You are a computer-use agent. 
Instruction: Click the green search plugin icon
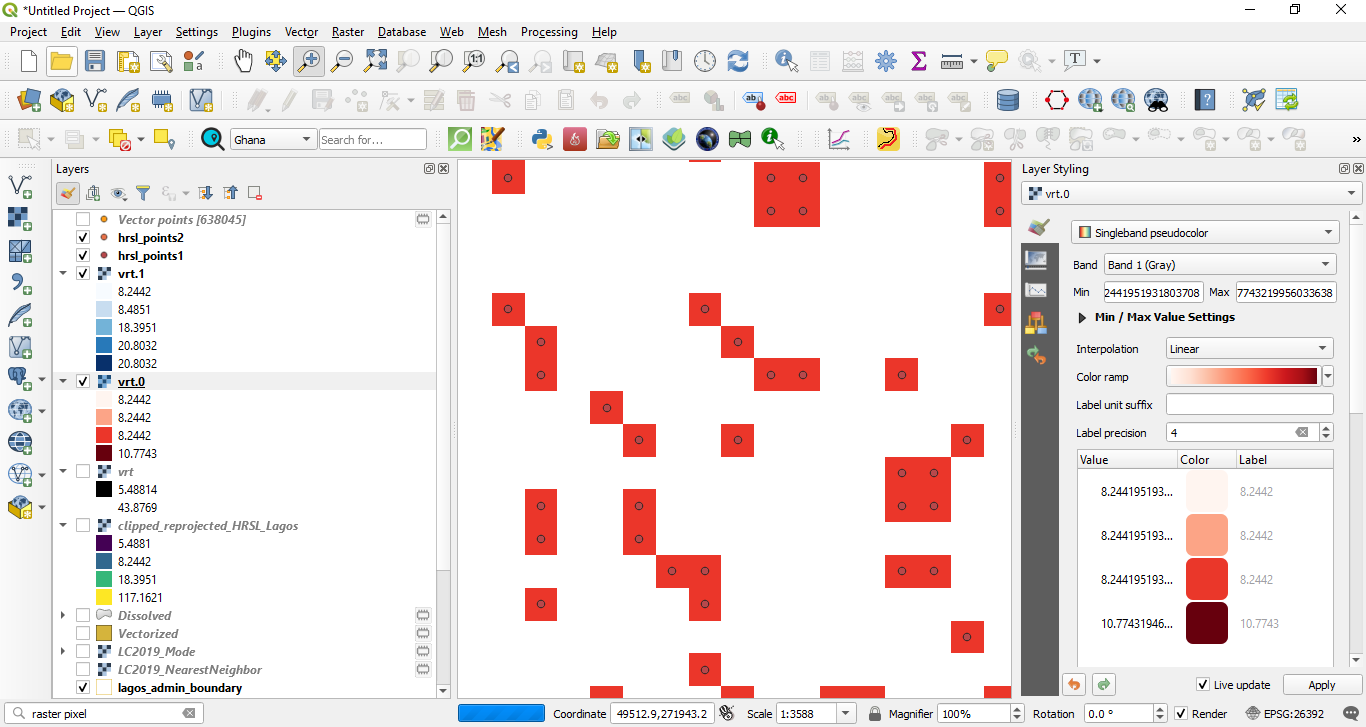click(x=460, y=139)
